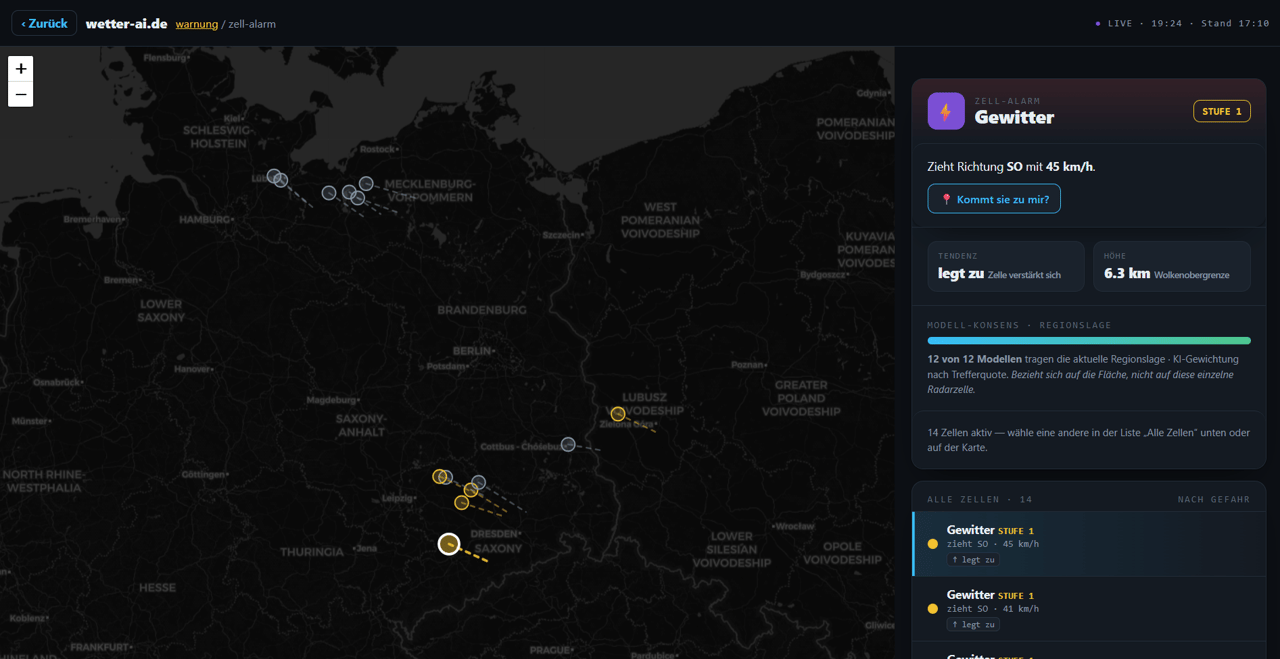Viewport: 1280px width, 659px height.
Task: Click the Tendenz legt zu card
Action: (x=1006, y=266)
